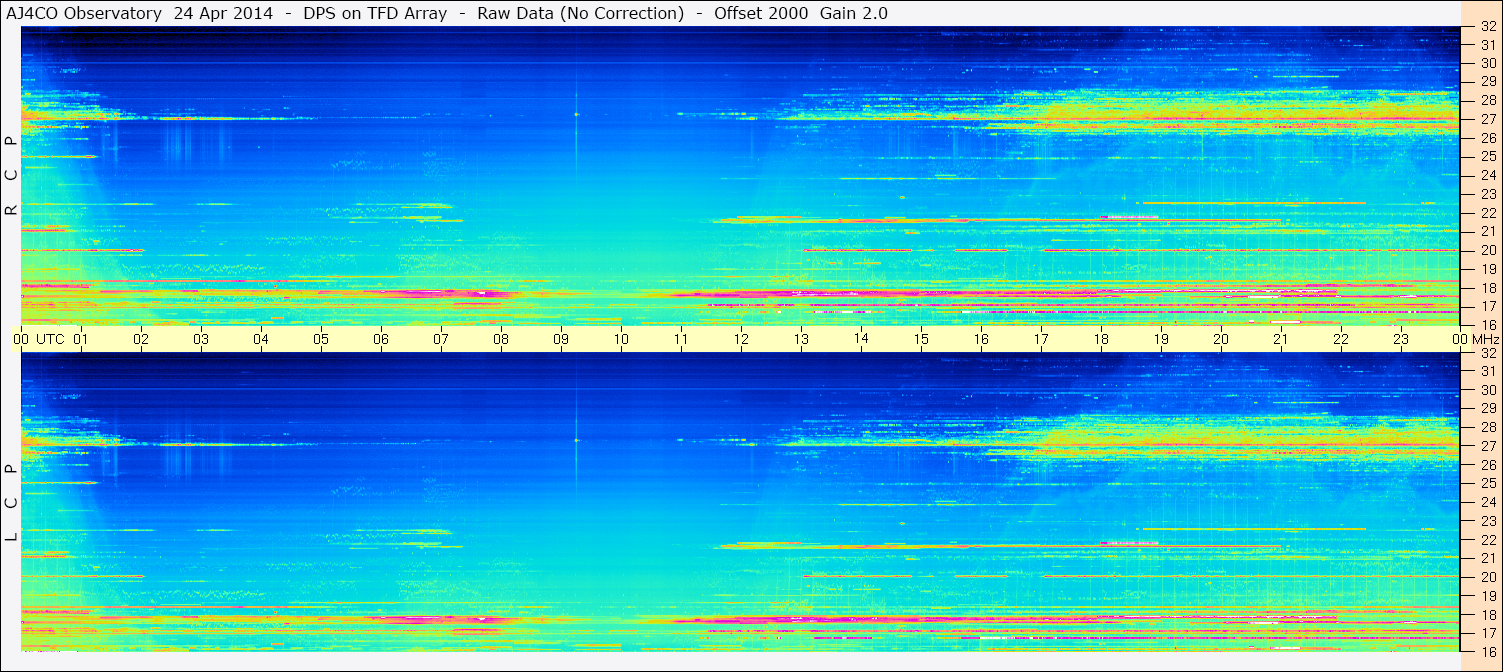Select 'DPS on TFD Array' header text
1503x672 pixels.
[375, 13]
